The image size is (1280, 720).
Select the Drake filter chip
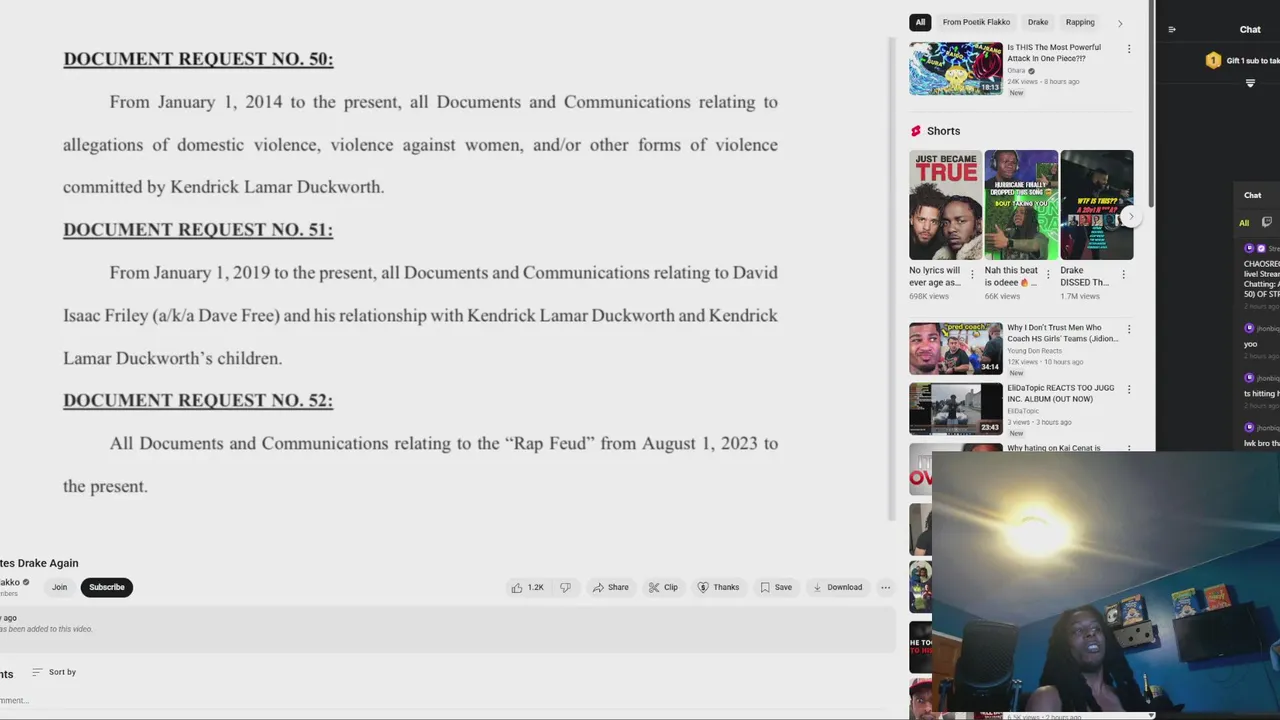[1038, 22]
